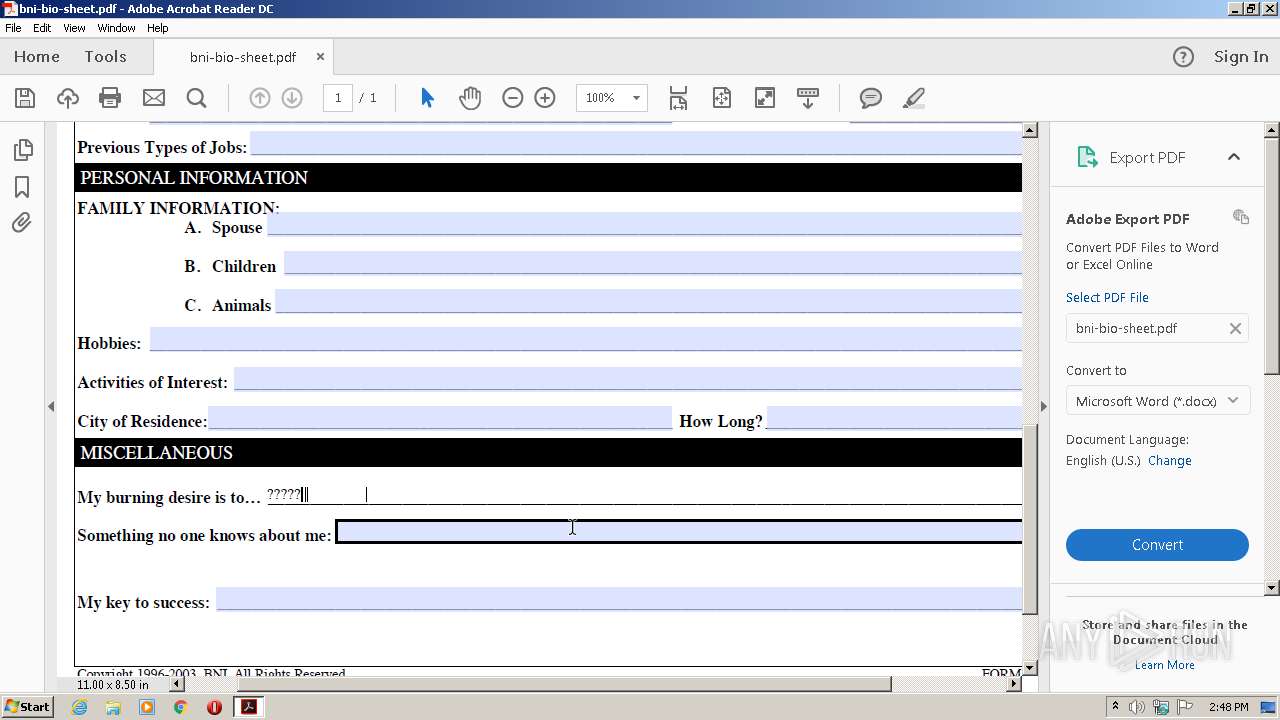Viewport: 1280px width, 720px height.
Task: Click the Something no one knows field
Action: click(679, 532)
